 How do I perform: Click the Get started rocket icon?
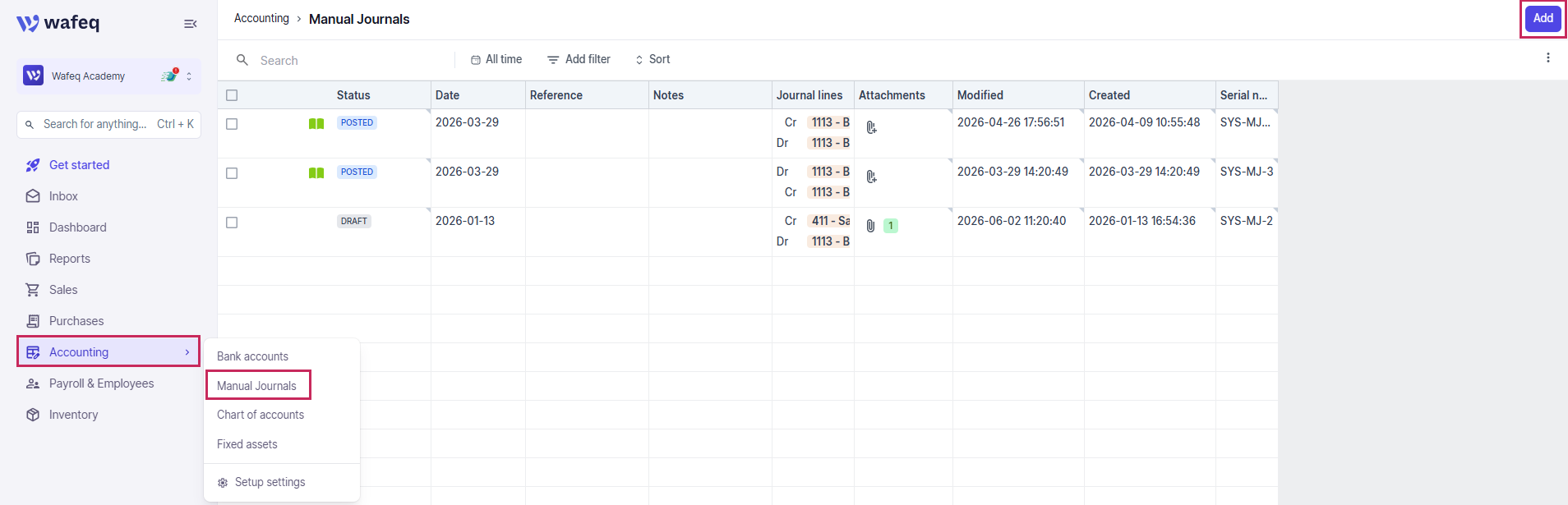coord(33,165)
